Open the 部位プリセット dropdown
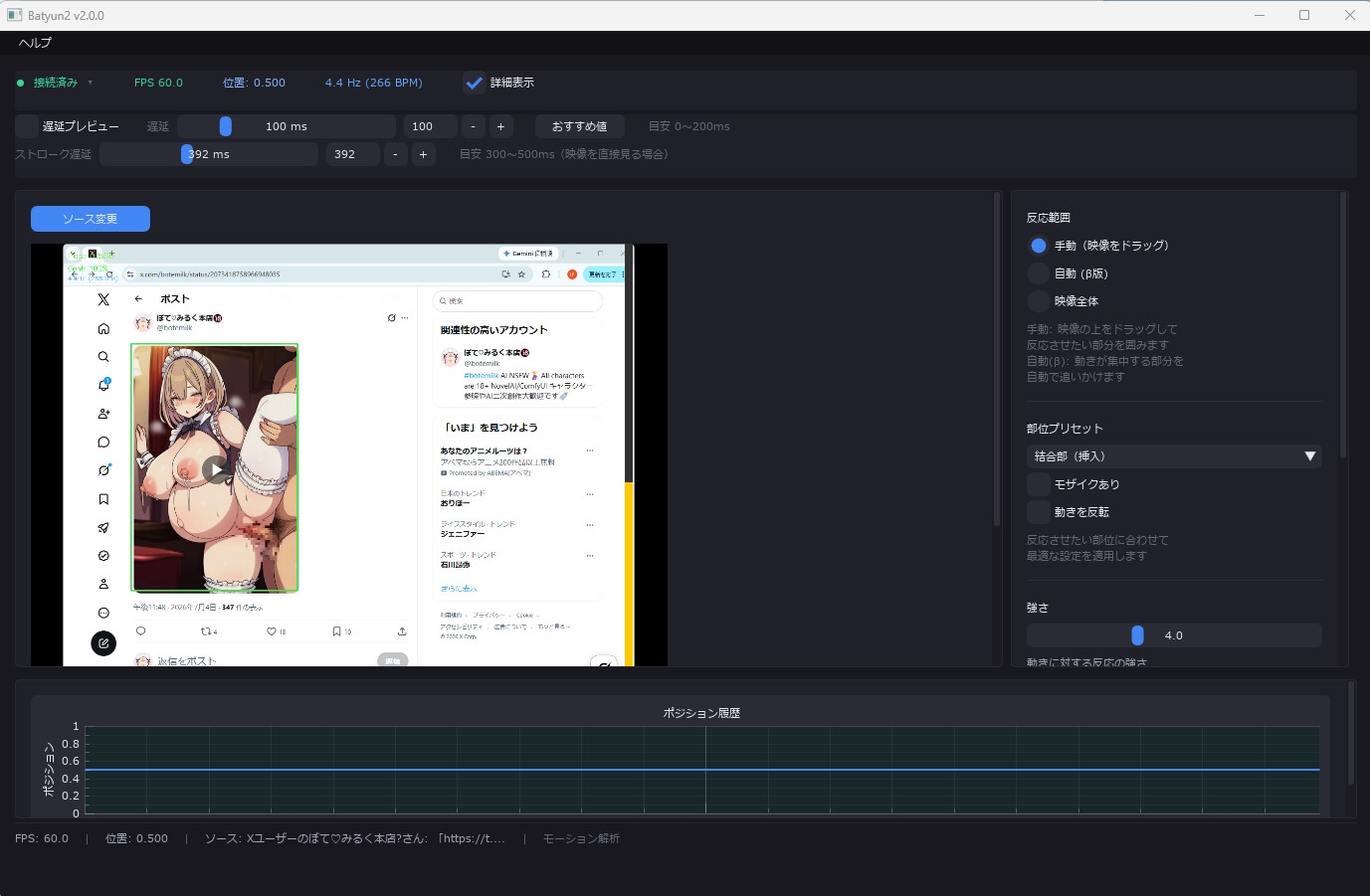Screen dimensions: 1370x896 tap(1174, 456)
